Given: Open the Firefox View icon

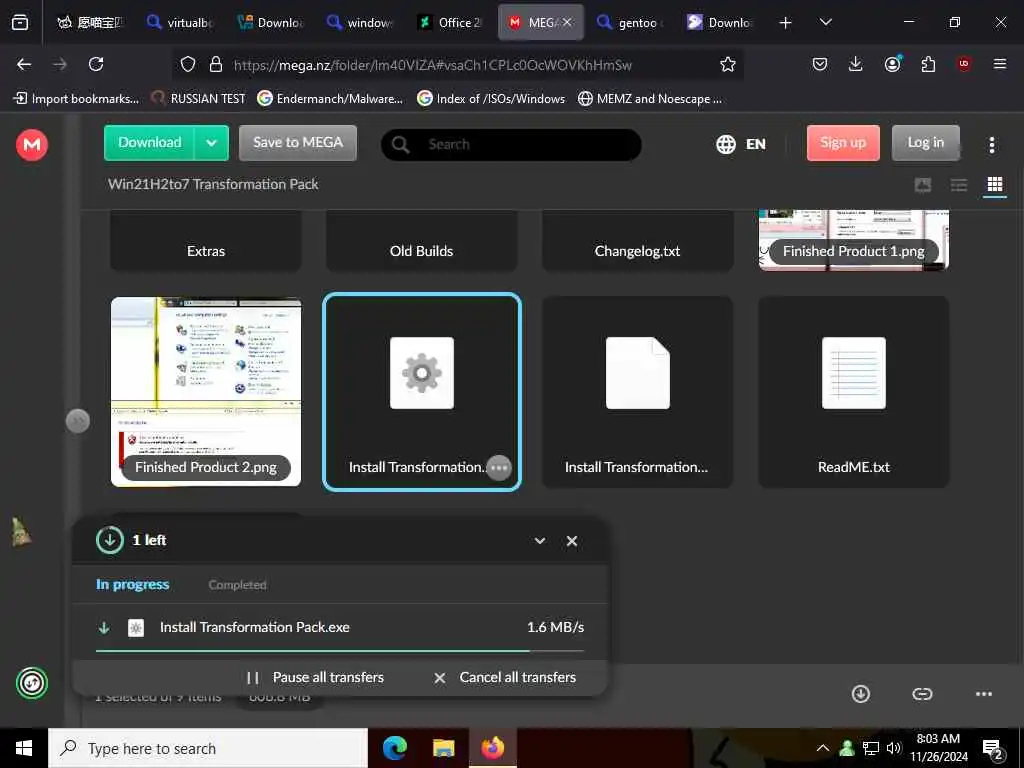Looking at the screenshot, I should point(20,23).
